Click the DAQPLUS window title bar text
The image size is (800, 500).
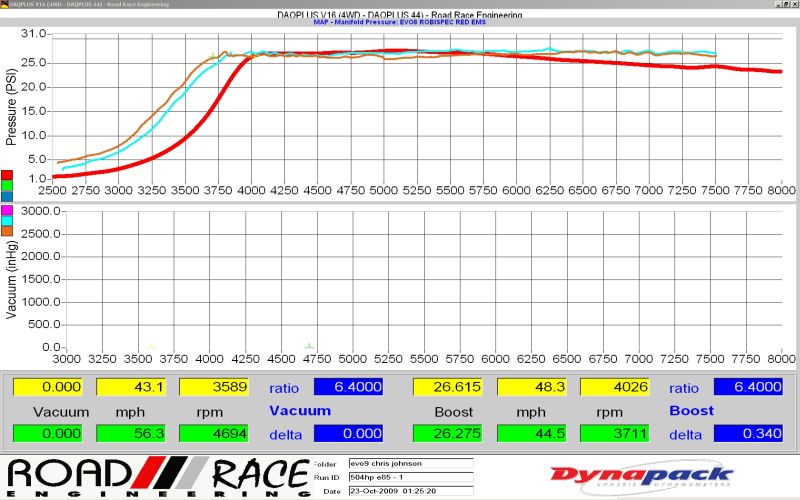[x=89, y=4]
